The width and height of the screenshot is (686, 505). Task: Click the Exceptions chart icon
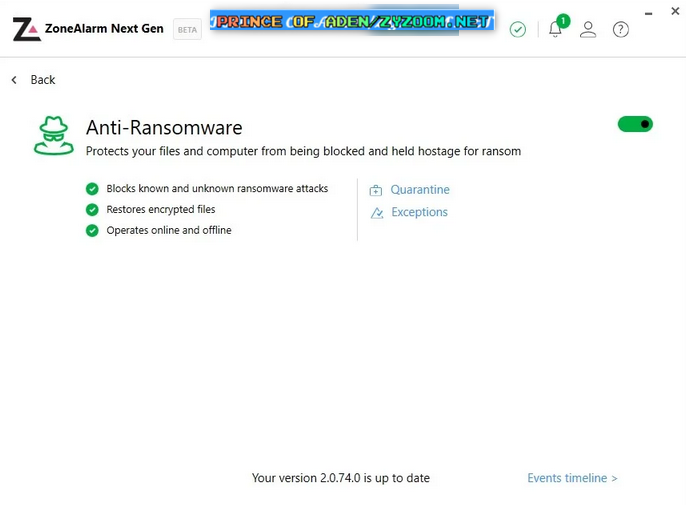377,213
